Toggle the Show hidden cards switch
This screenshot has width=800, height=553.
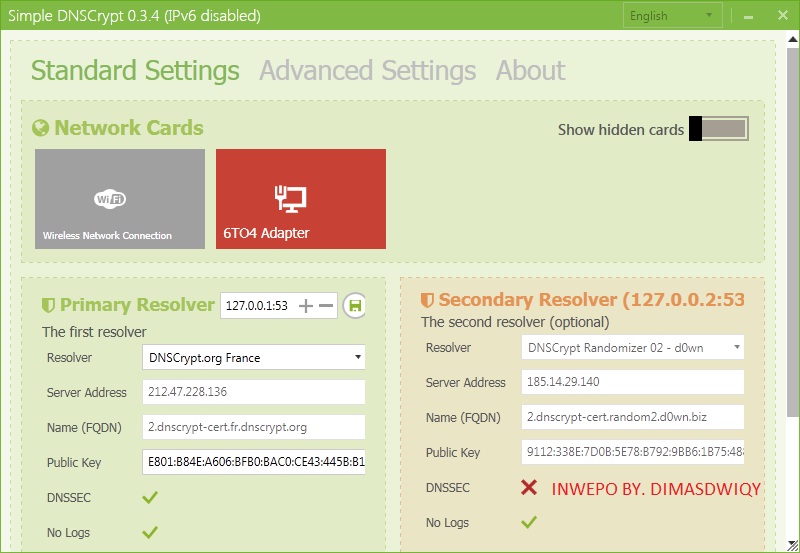(x=718, y=129)
